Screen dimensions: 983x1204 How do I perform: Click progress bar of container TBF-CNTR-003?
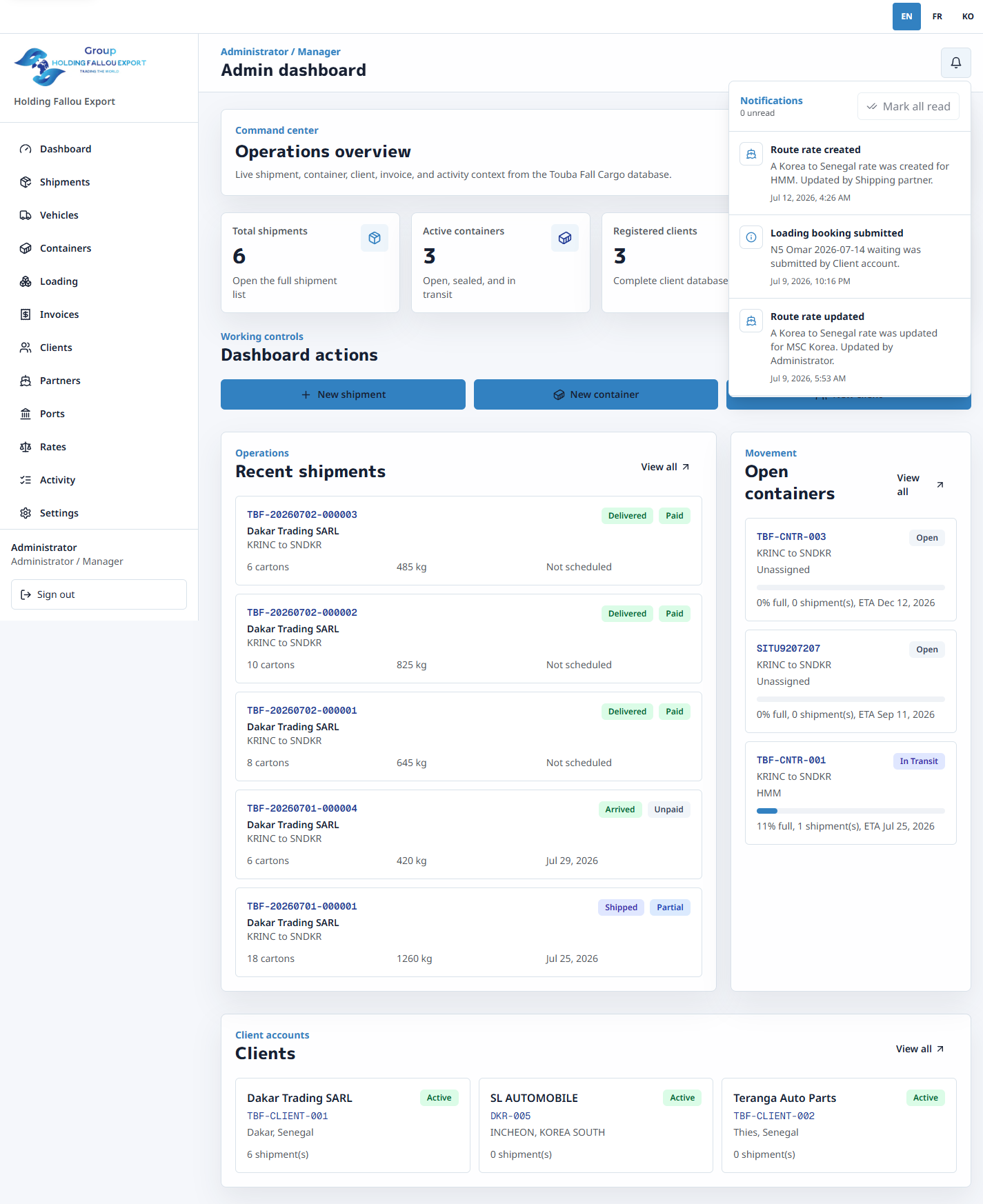pos(851,588)
